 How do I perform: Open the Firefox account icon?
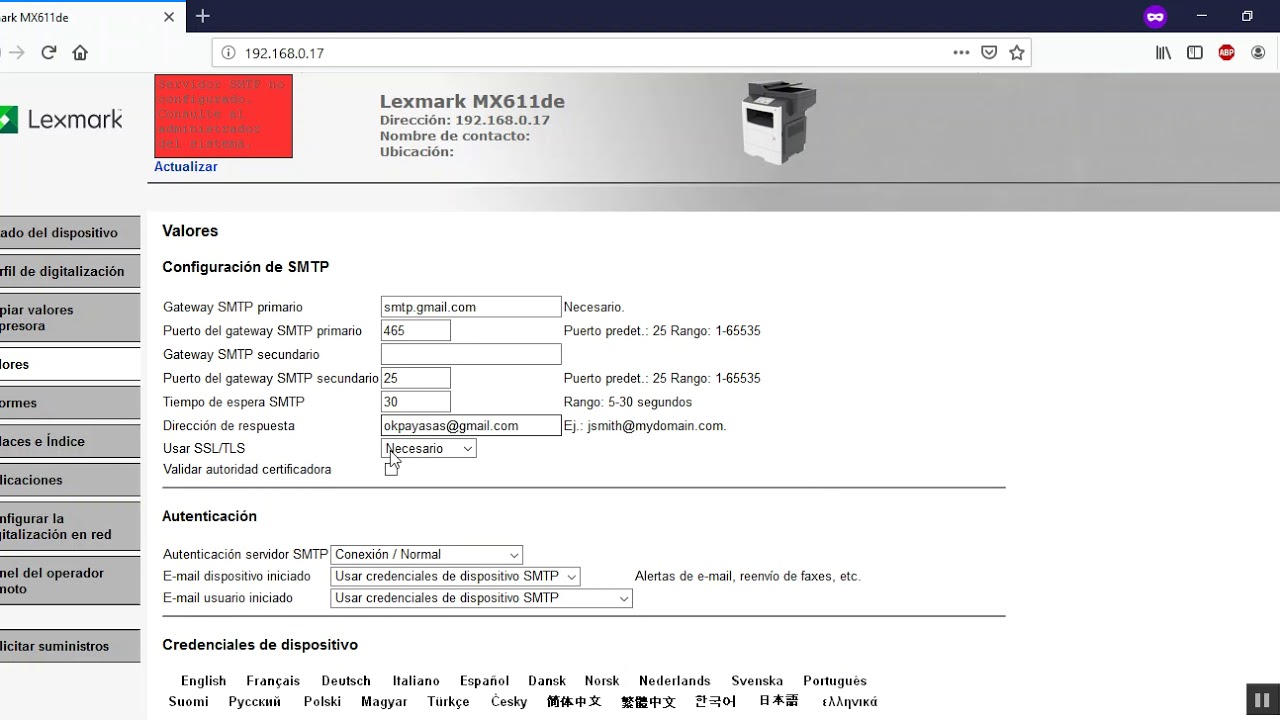1258,53
